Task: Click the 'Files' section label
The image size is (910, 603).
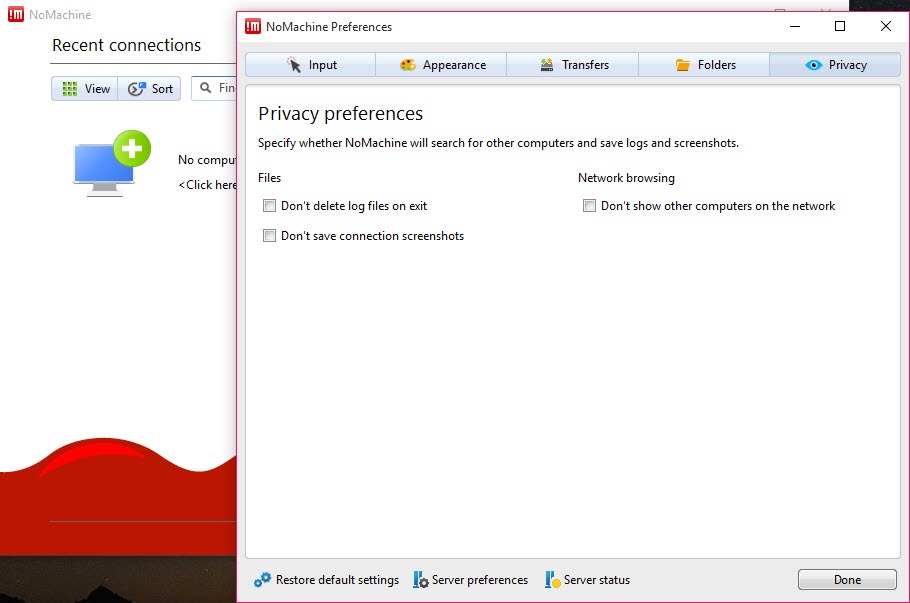Action: 269,178
